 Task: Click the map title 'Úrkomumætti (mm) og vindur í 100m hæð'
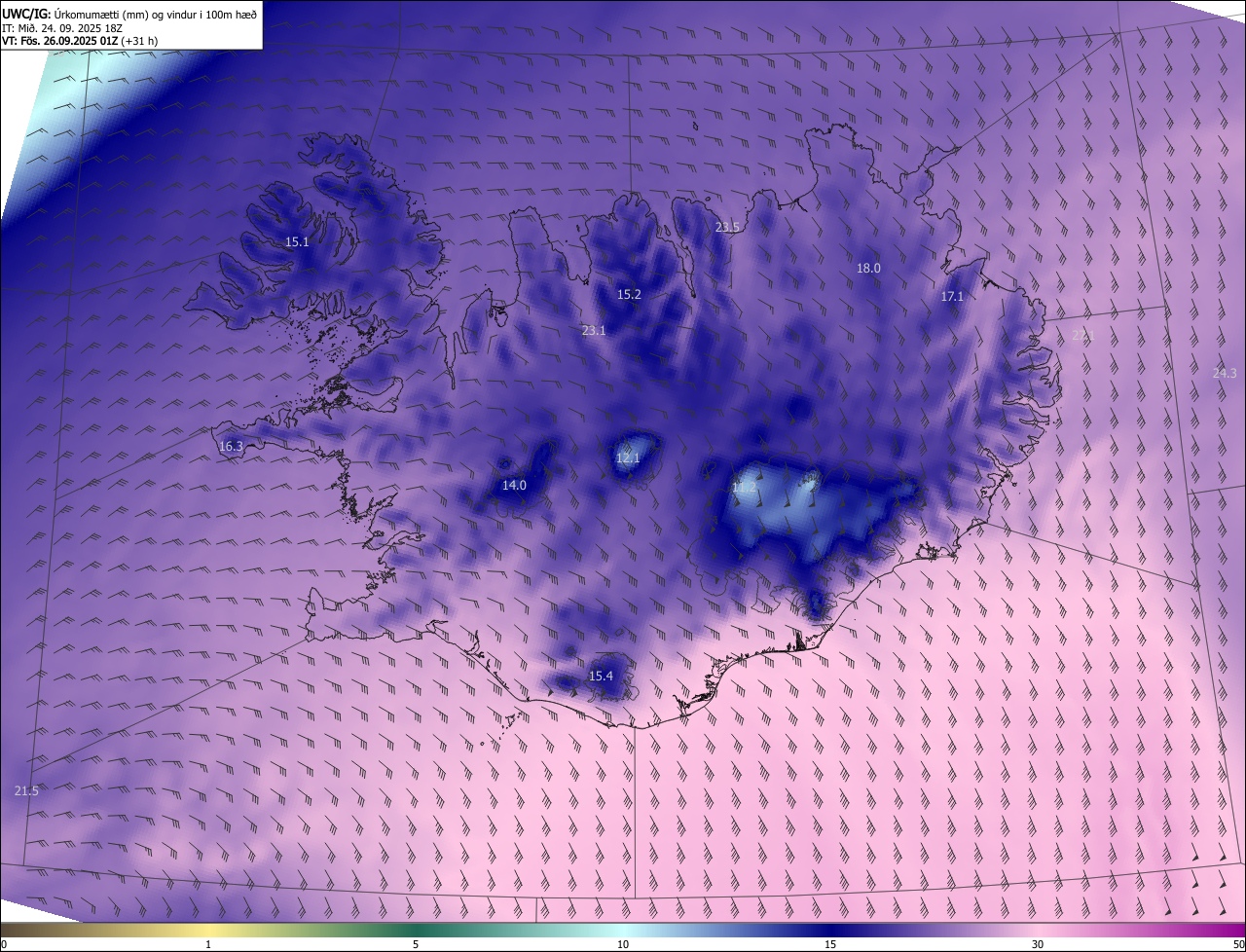click(154, 14)
